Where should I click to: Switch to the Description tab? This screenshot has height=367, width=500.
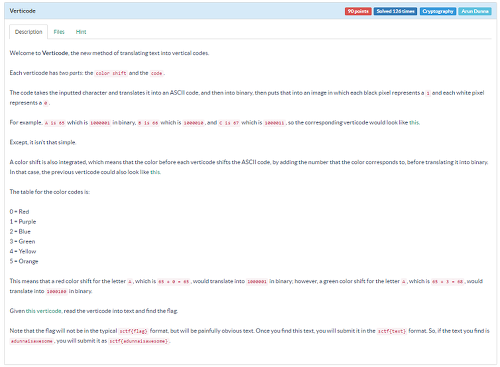pos(29,32)
